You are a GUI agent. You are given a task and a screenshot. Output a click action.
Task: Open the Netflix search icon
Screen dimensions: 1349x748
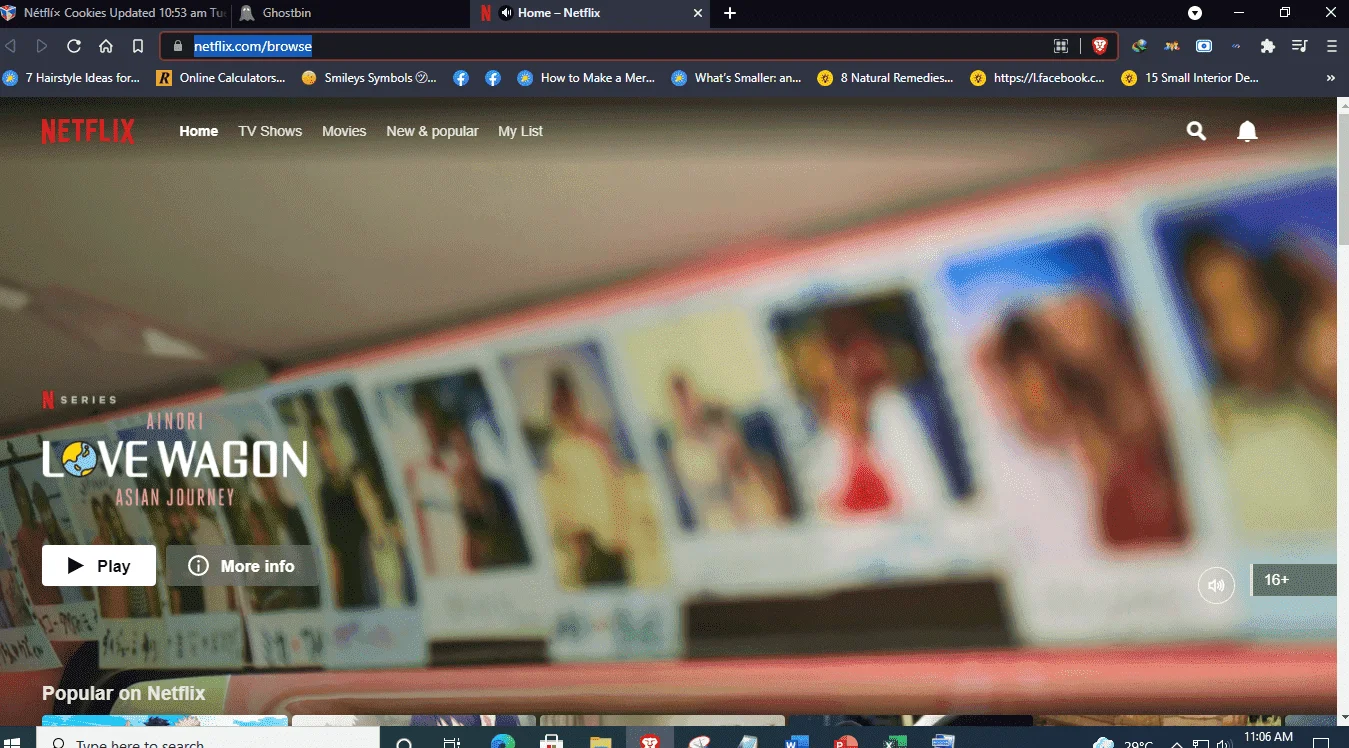tap(1196, 131)
